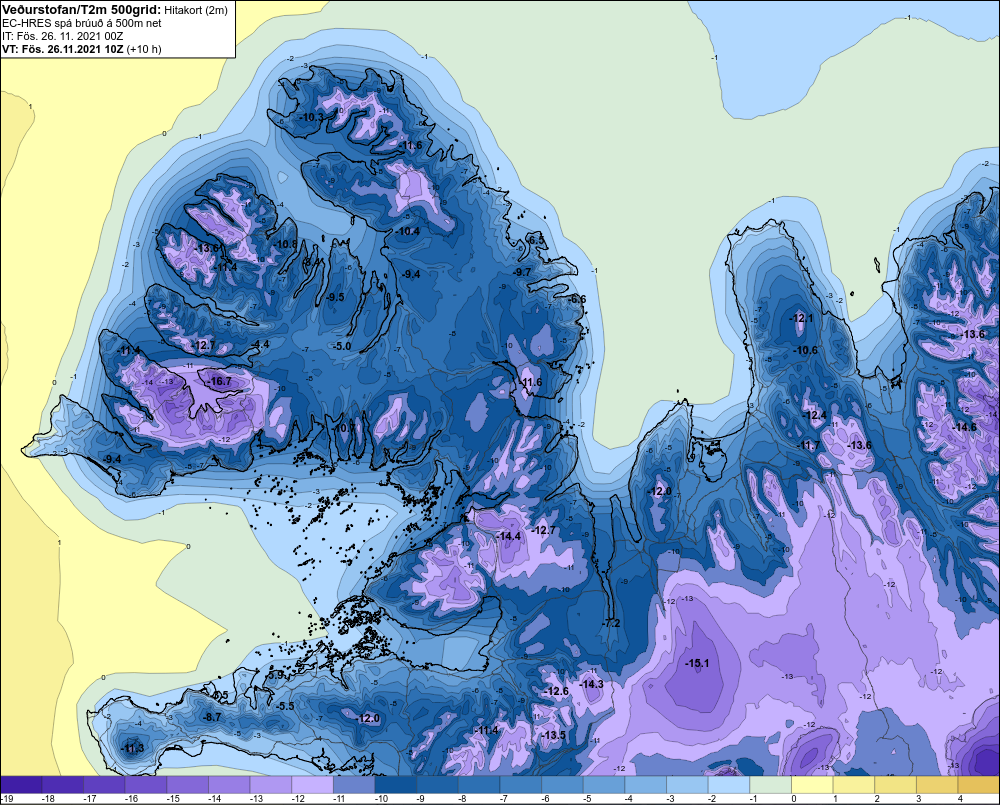
Task: Click the -12.6 temperature reading
Action: click(556, 691)
